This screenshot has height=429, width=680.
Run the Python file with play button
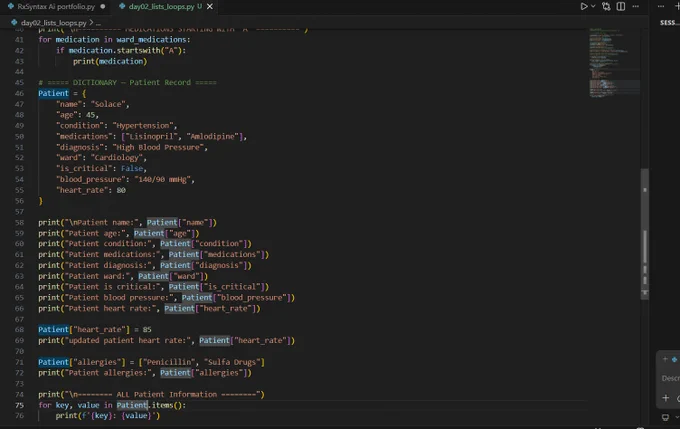[x=584, y=7]
